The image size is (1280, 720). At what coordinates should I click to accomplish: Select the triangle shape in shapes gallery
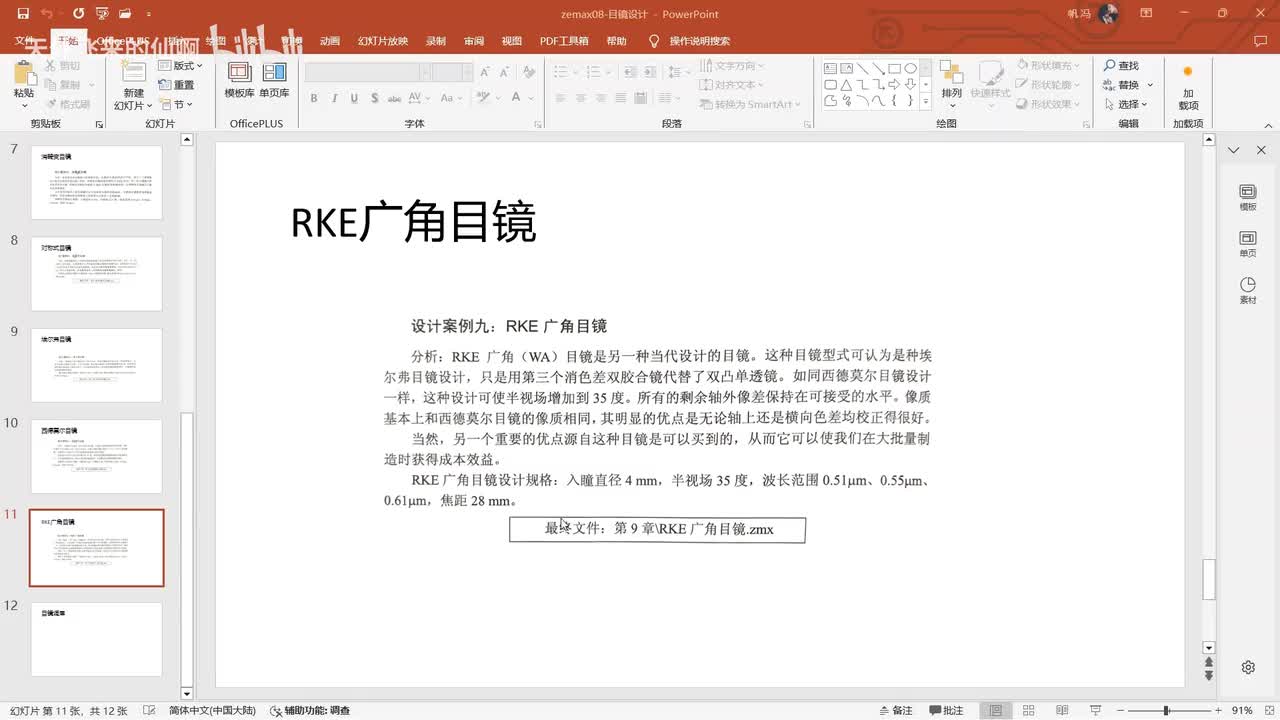[847, 85]
